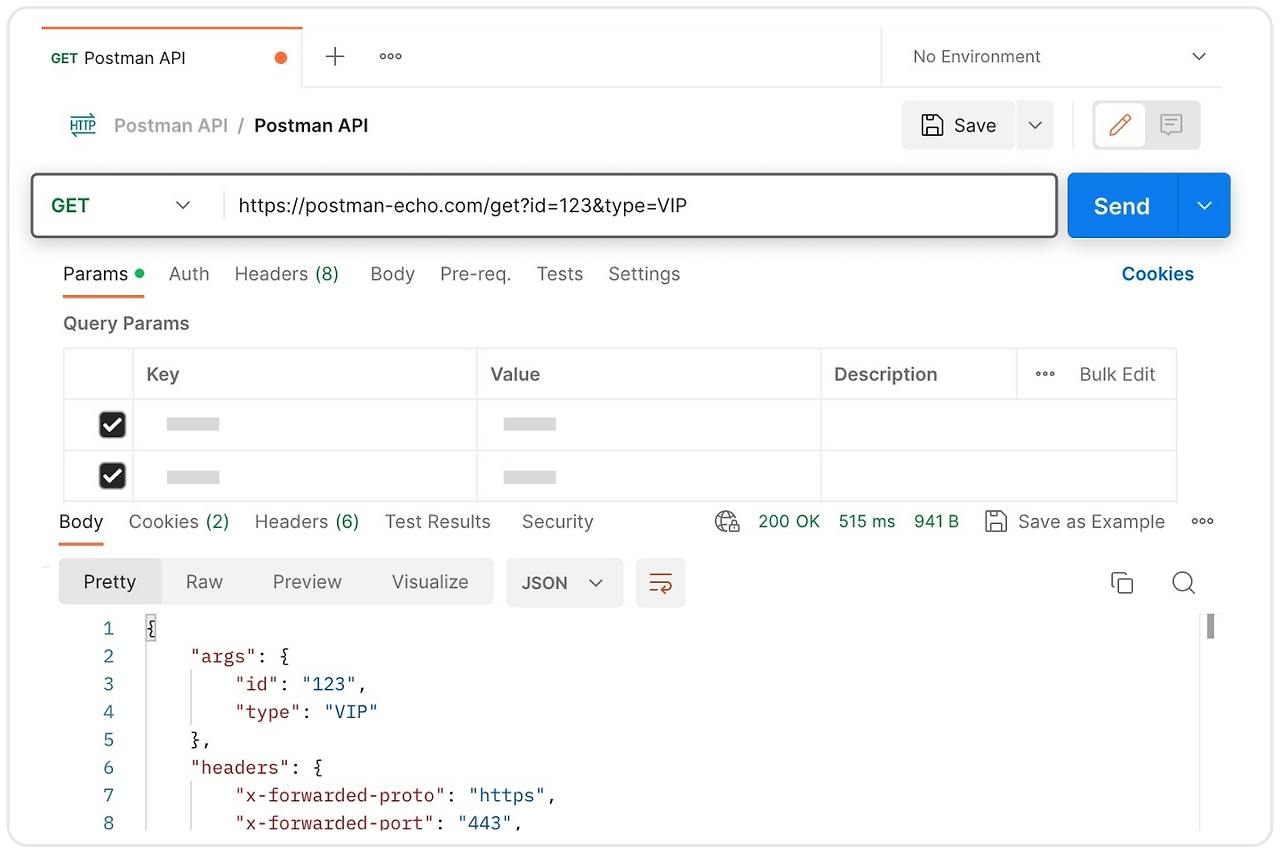Click the "args" key in response

(x=225, y=656)
